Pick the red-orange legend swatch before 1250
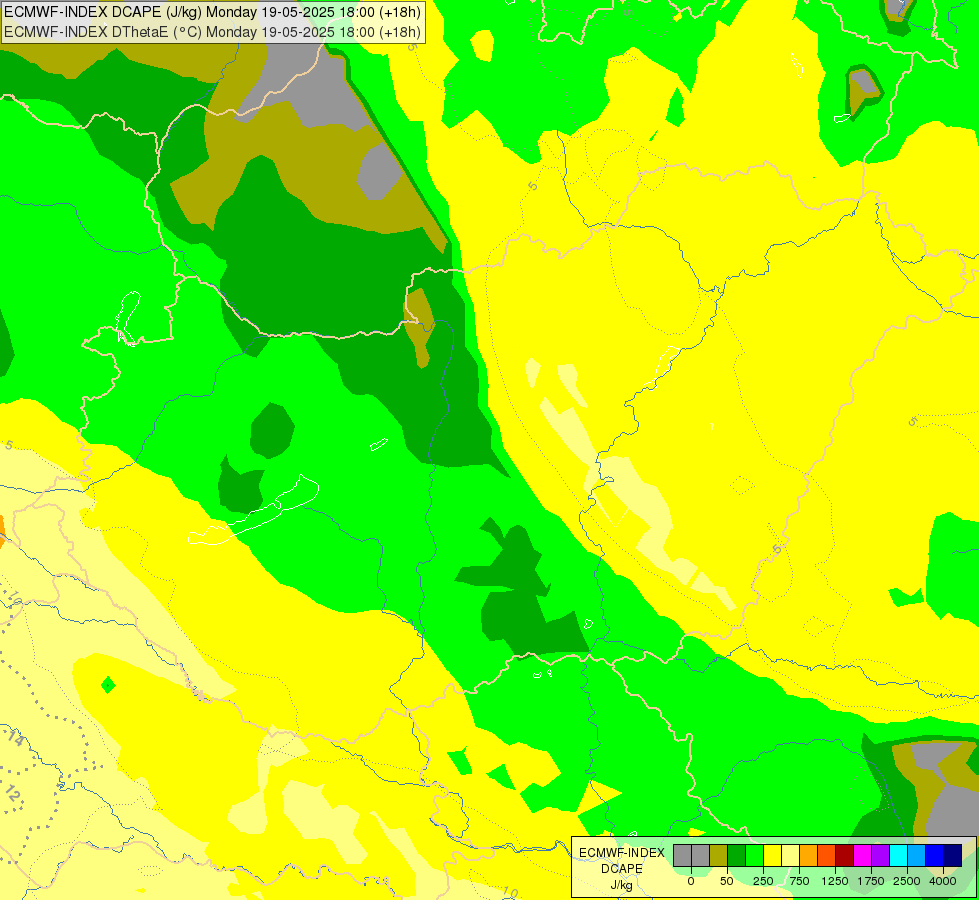The height and width of the screenshot is (900, 979). click(x=827, y=855)
